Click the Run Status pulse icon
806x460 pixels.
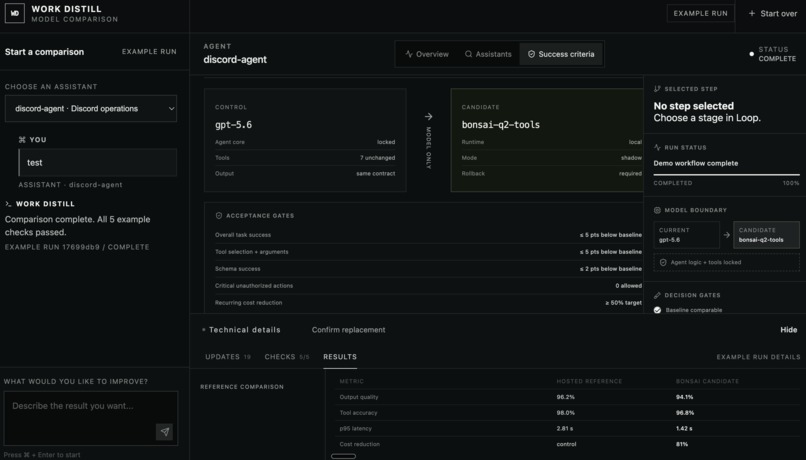[657, 148]
